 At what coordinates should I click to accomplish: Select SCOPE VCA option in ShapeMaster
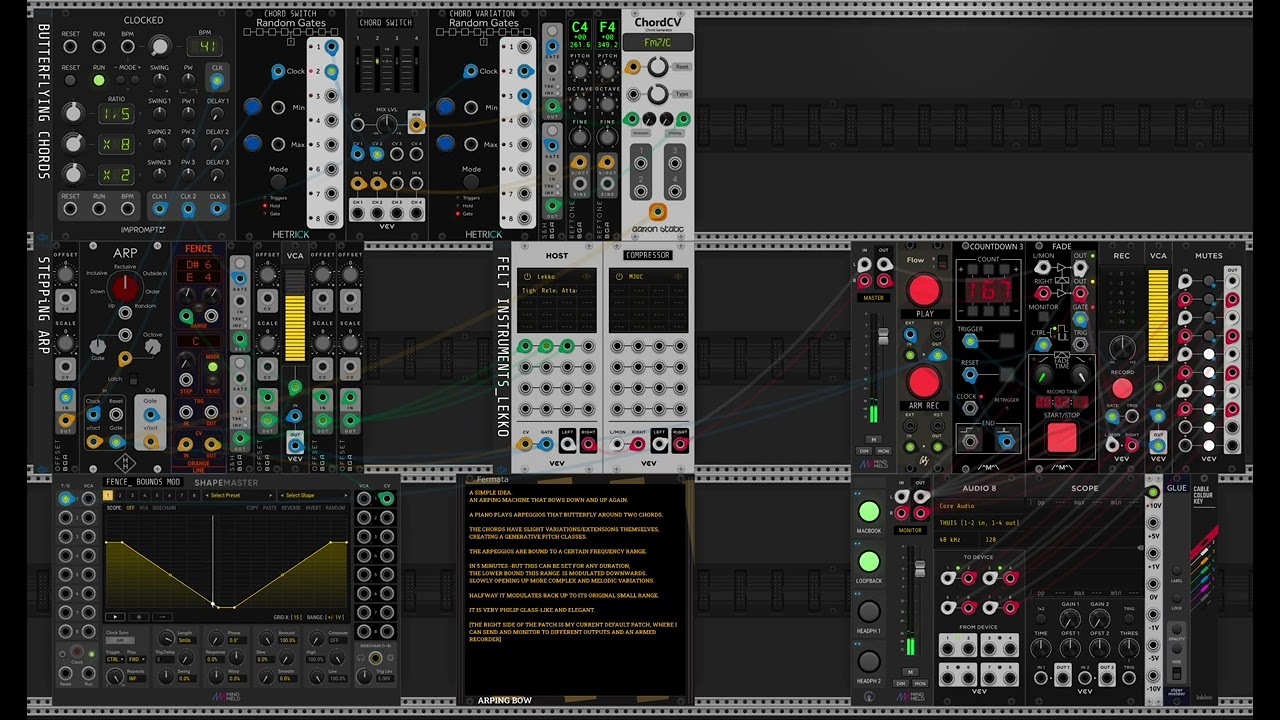point(143,508)
